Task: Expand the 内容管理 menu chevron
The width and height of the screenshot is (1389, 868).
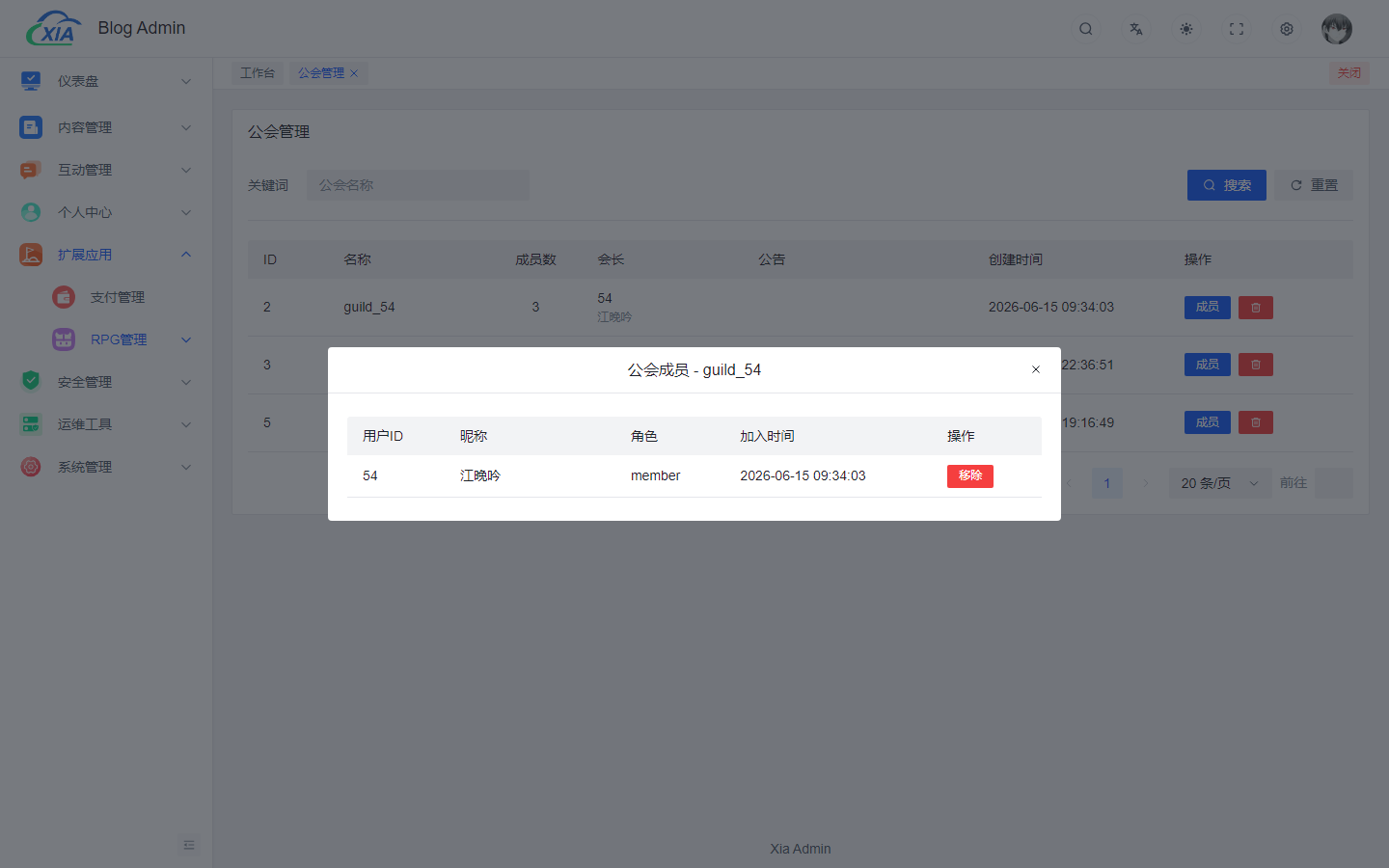Action: (x=186, y=127)
